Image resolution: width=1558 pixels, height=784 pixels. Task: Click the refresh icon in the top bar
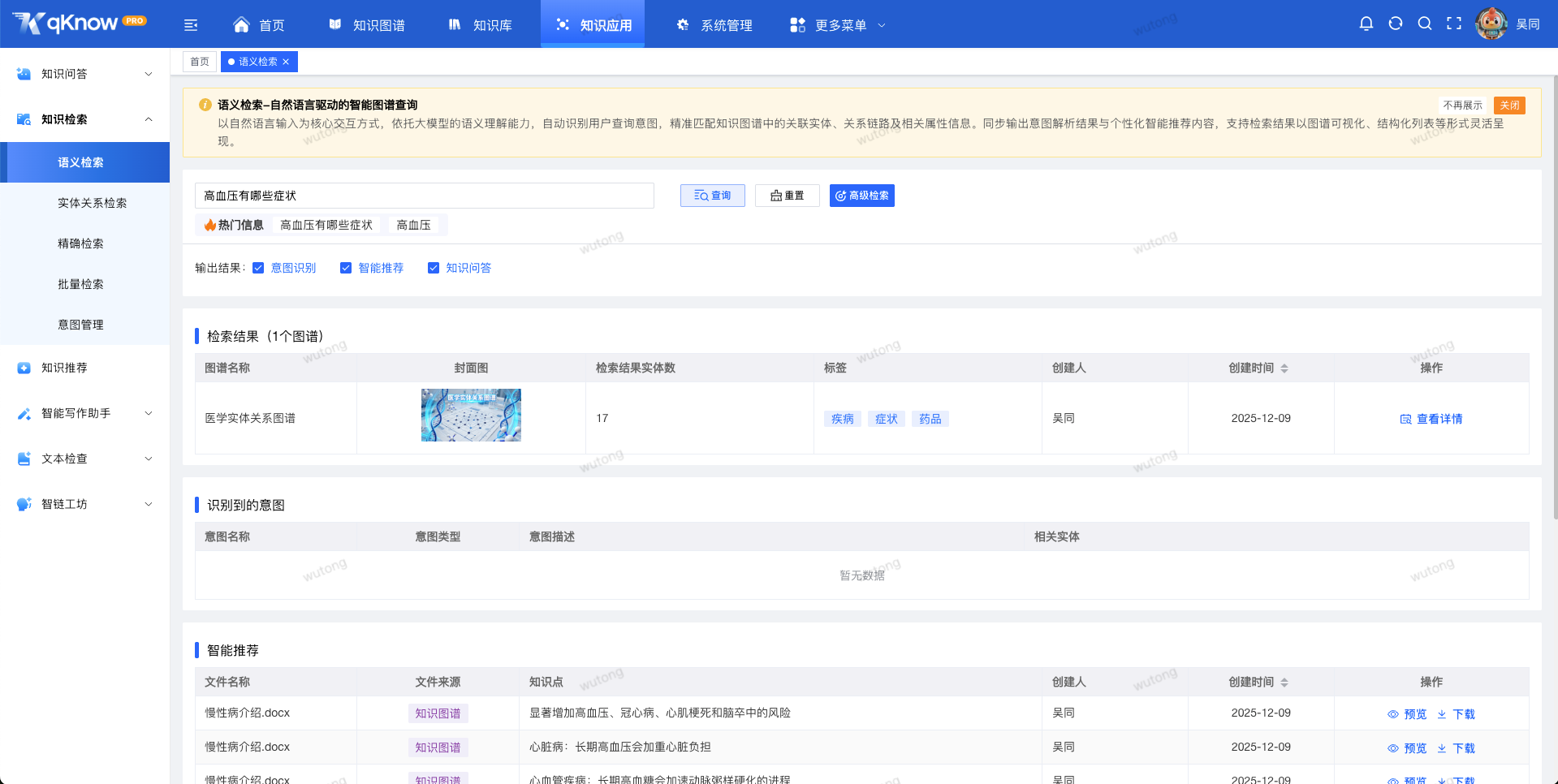tap(1396, 24)
